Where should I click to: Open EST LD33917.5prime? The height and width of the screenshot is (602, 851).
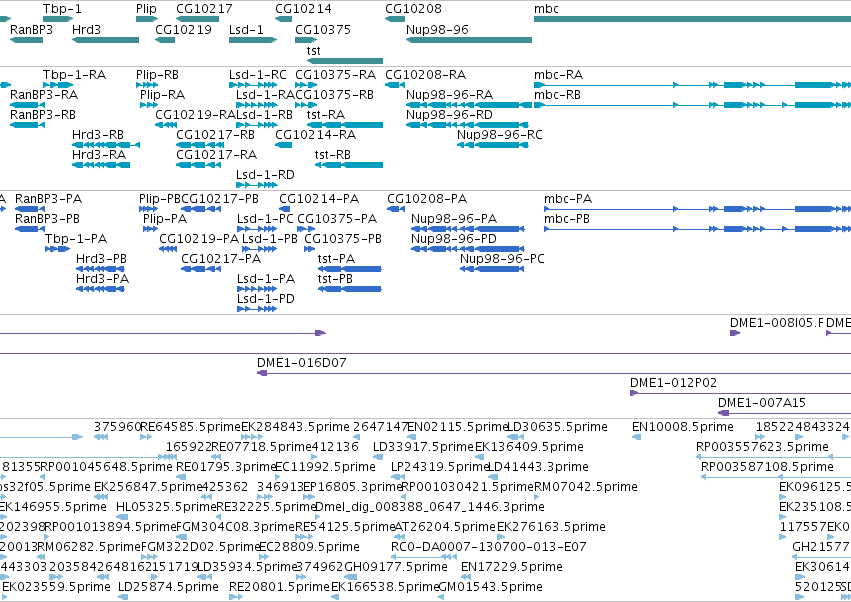pos(423,447)
